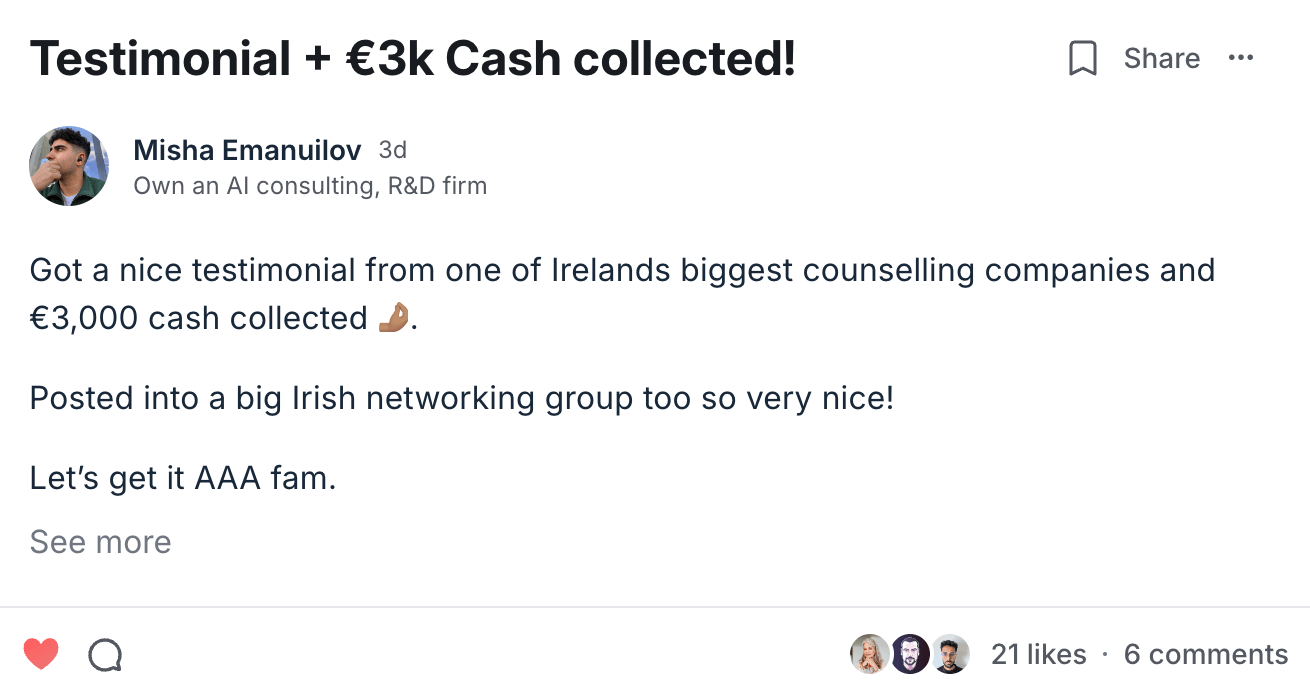Unlike the post via the red heart

click(41, 655)
